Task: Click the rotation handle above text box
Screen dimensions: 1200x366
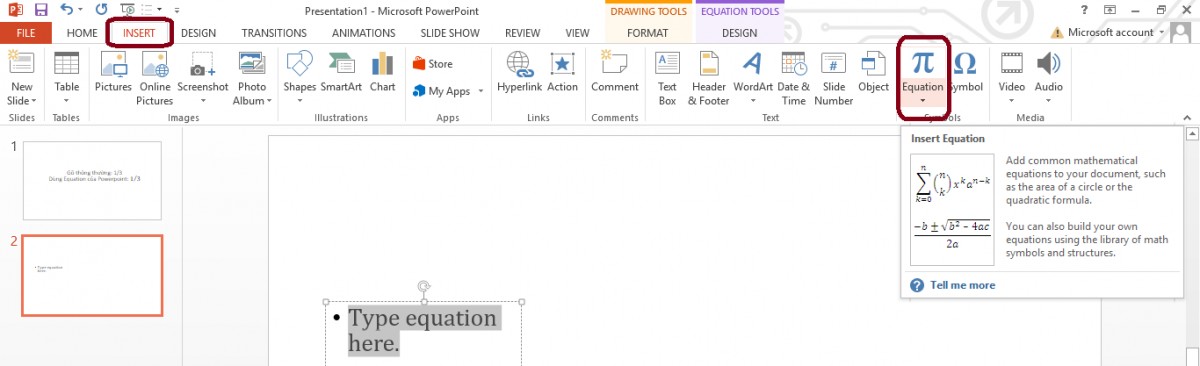Action: point(424,285)
